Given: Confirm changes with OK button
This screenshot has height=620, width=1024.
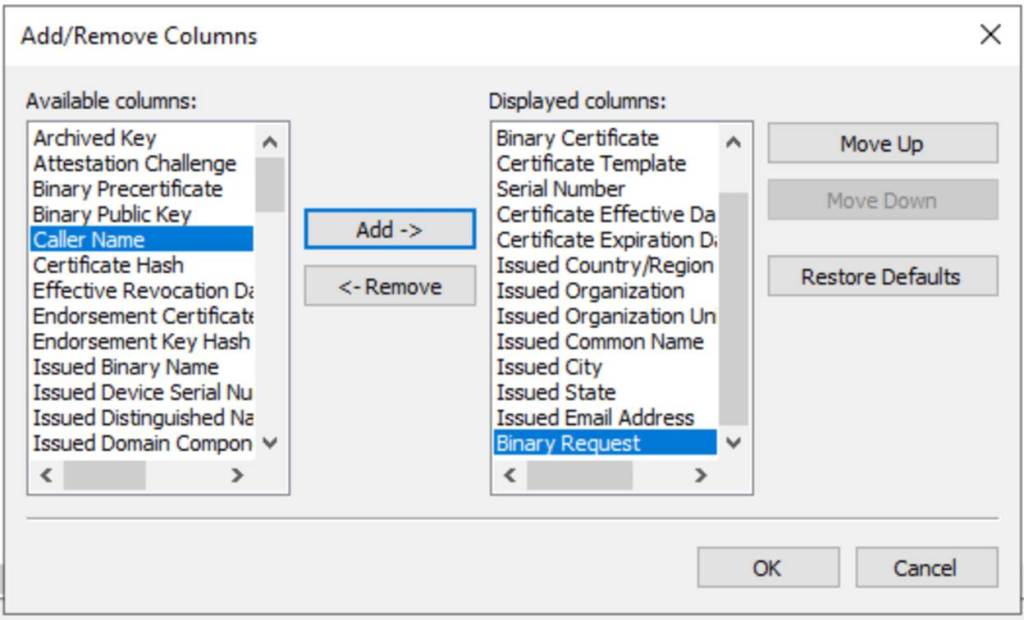Looking at the screenshot, I should [x=766, y=568].
